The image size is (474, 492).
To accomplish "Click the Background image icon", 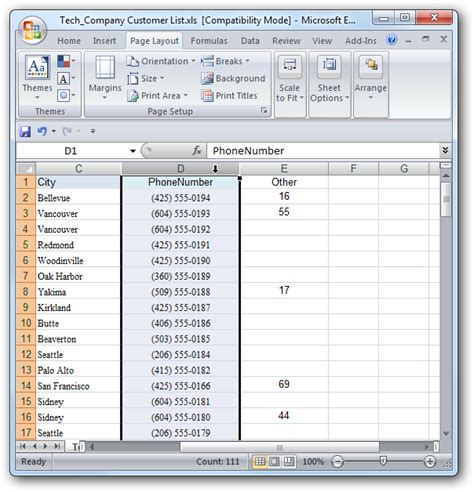I will pos(207,79).
